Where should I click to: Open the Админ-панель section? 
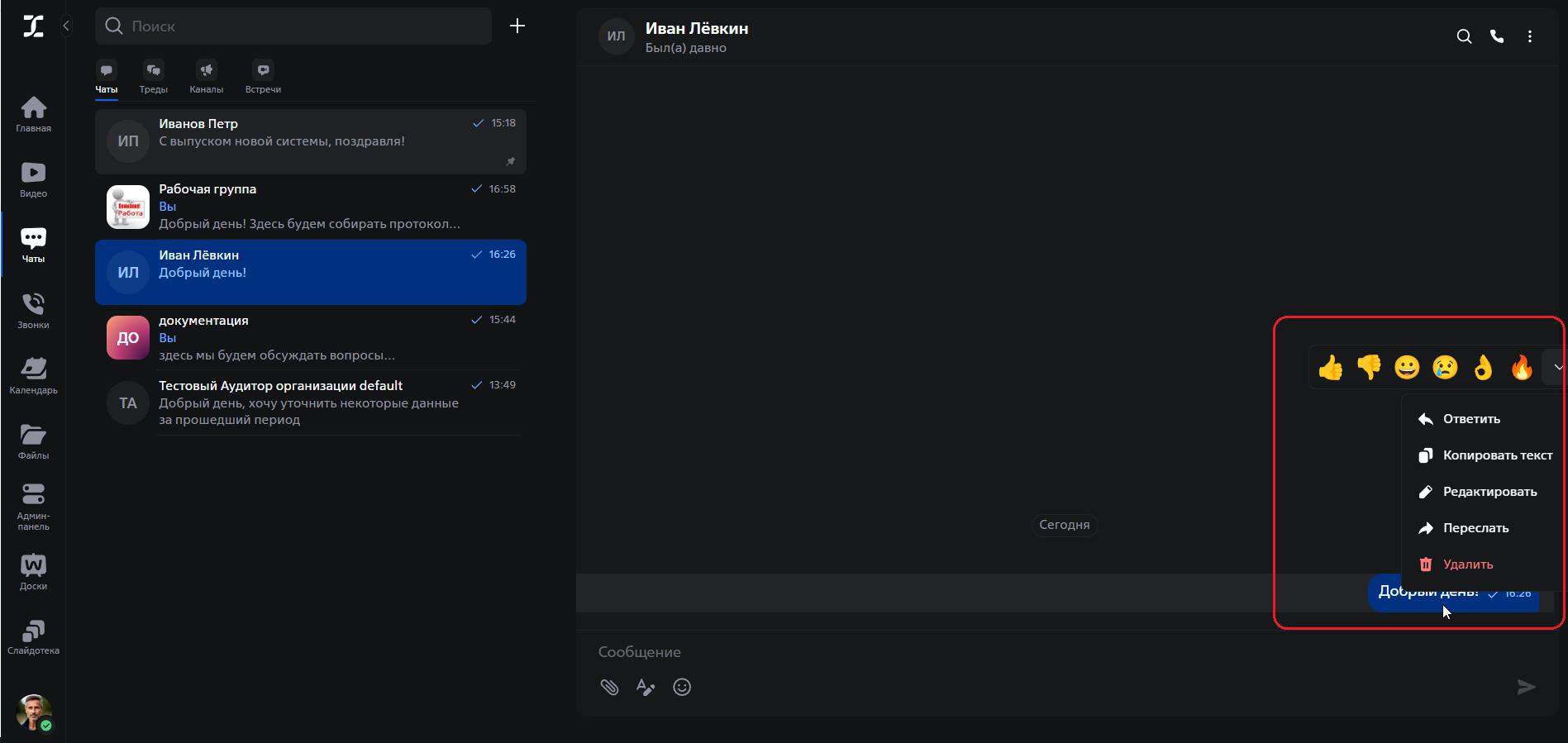tap(33, 507)
